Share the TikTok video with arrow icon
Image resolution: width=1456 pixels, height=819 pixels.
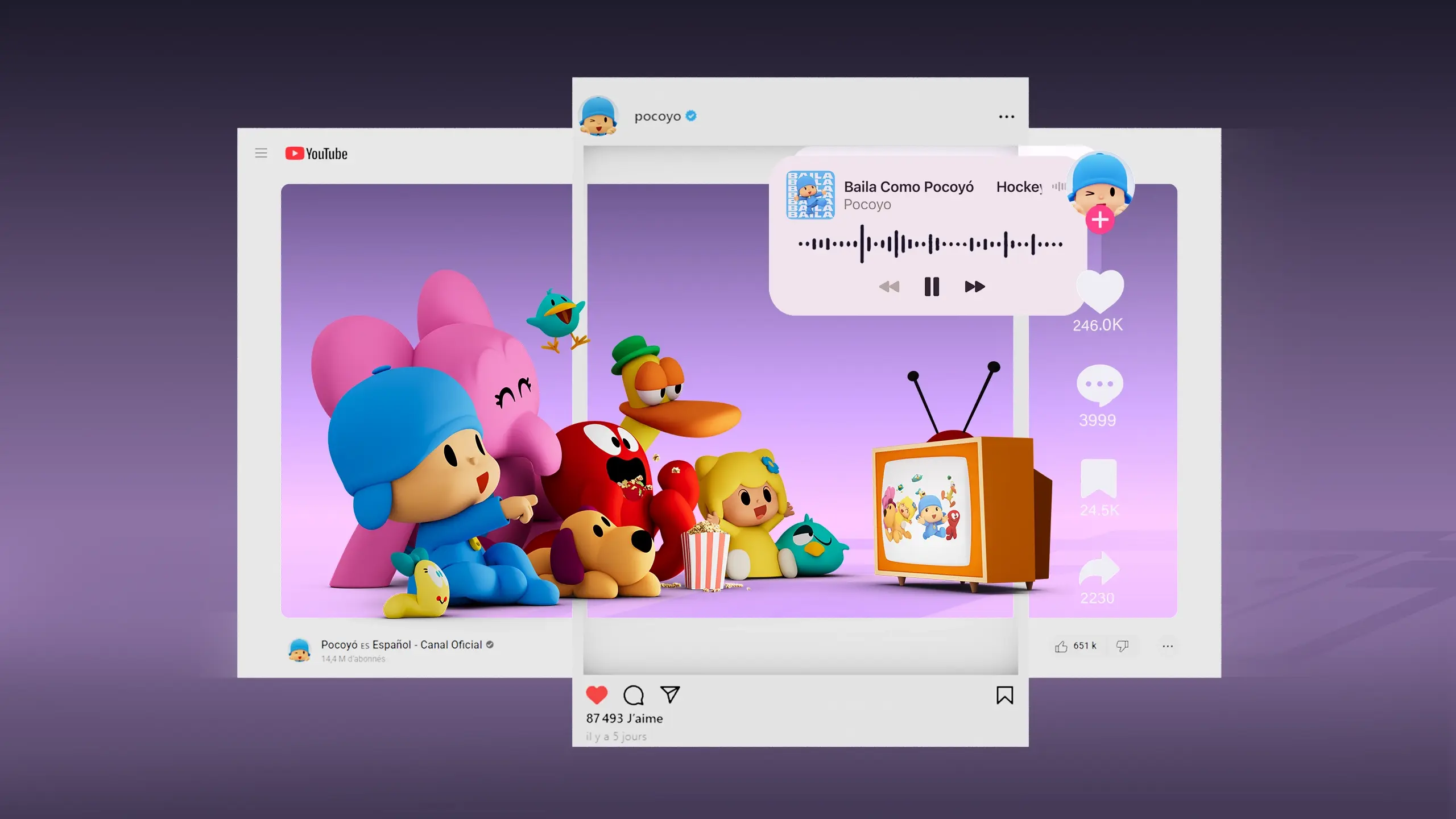pos(1099,569)
